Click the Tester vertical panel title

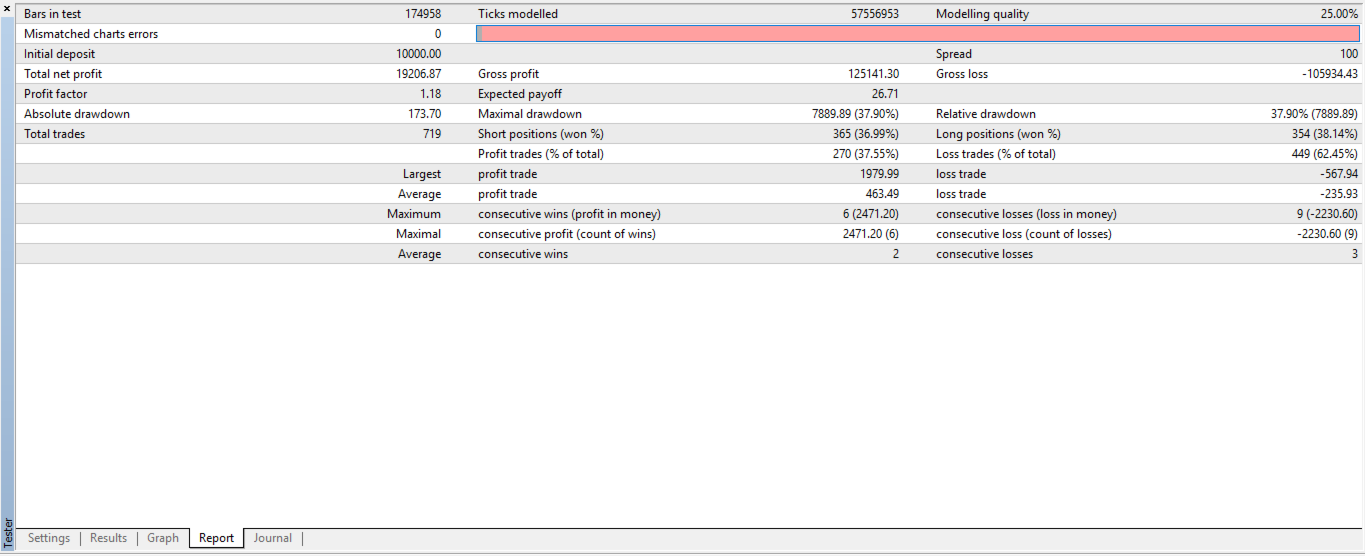[8, 532]
